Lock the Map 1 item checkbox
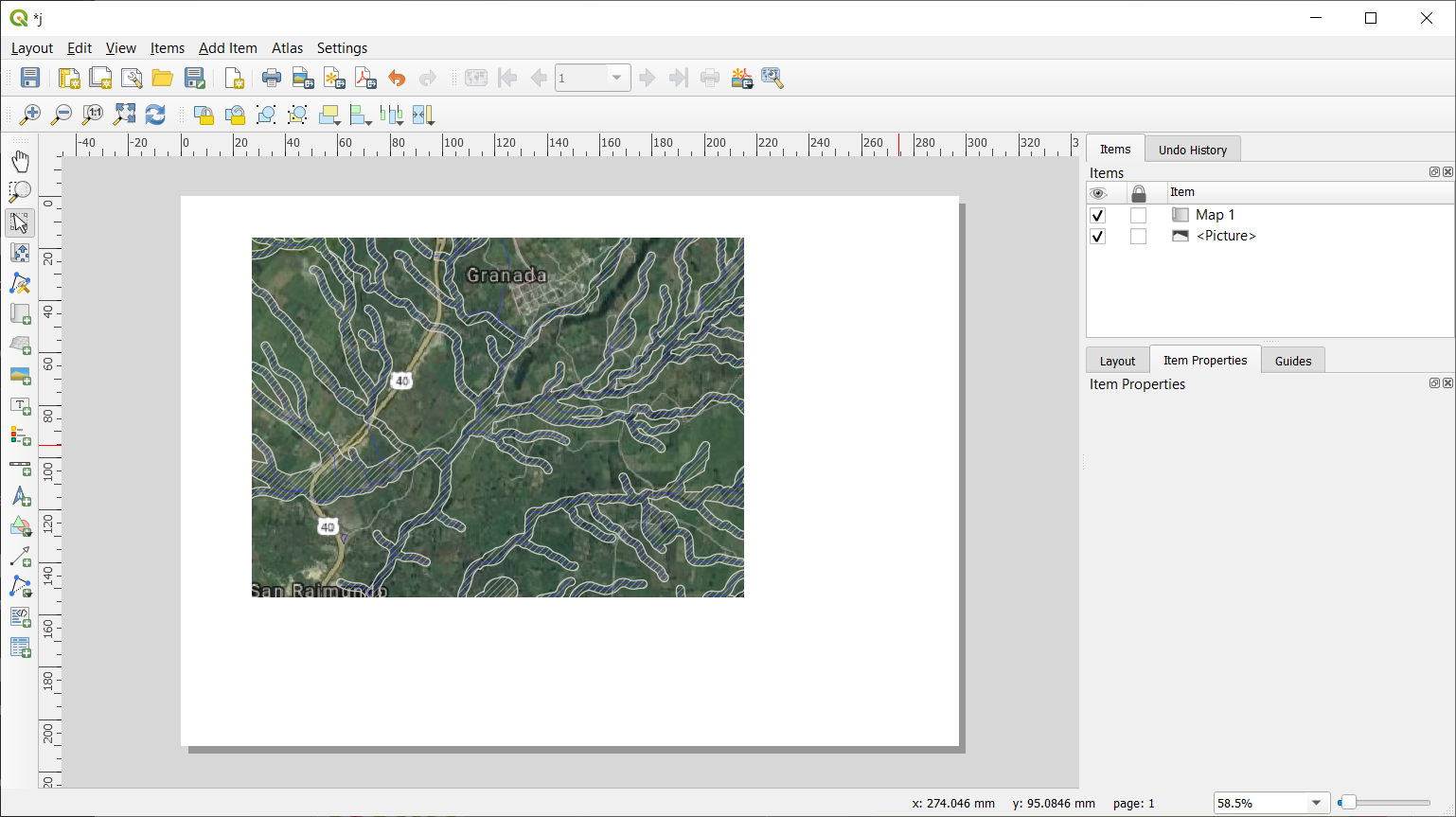The image size is (1456, 817). (1138, 215)
